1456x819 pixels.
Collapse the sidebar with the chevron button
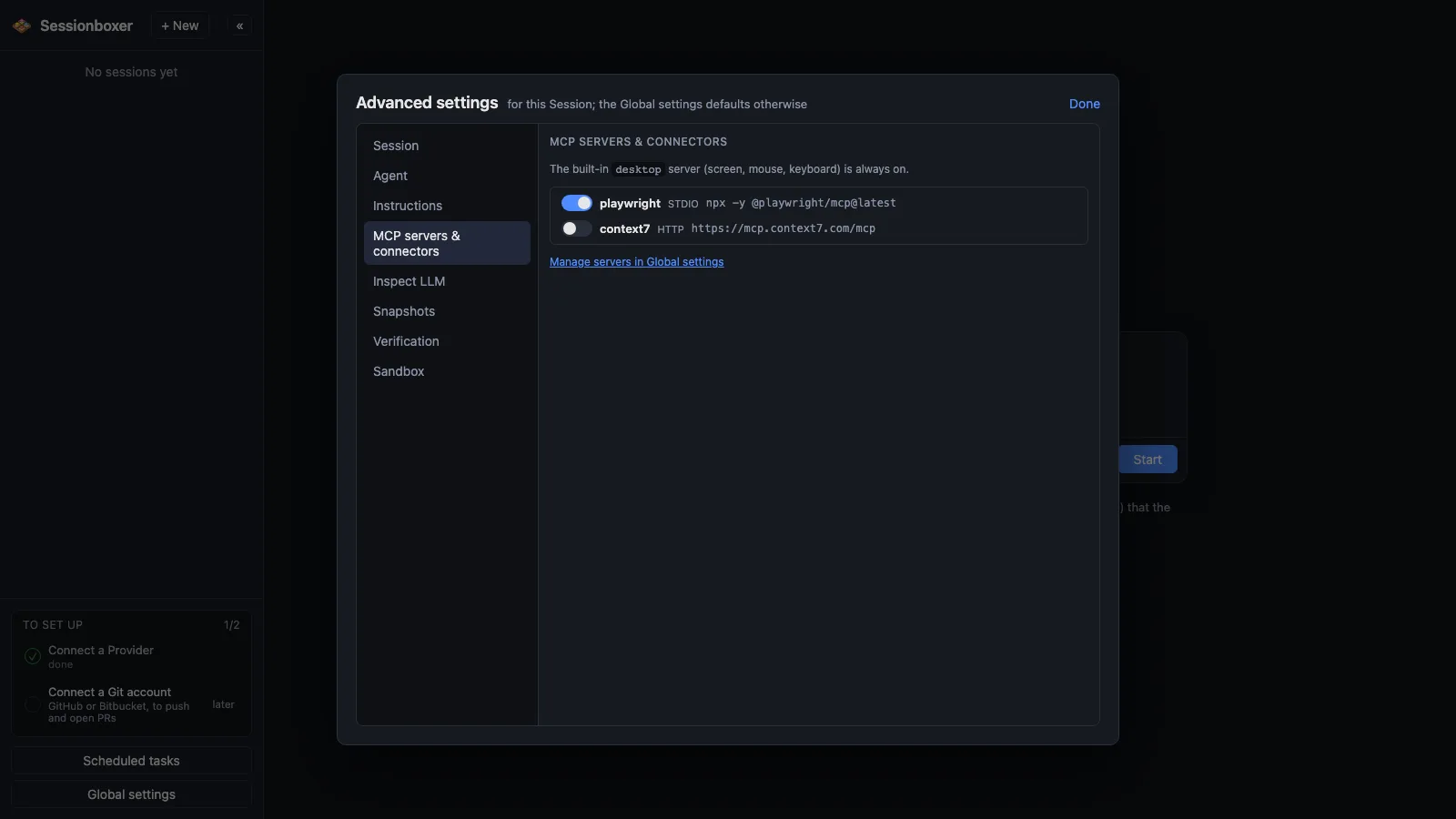point(239,25)
